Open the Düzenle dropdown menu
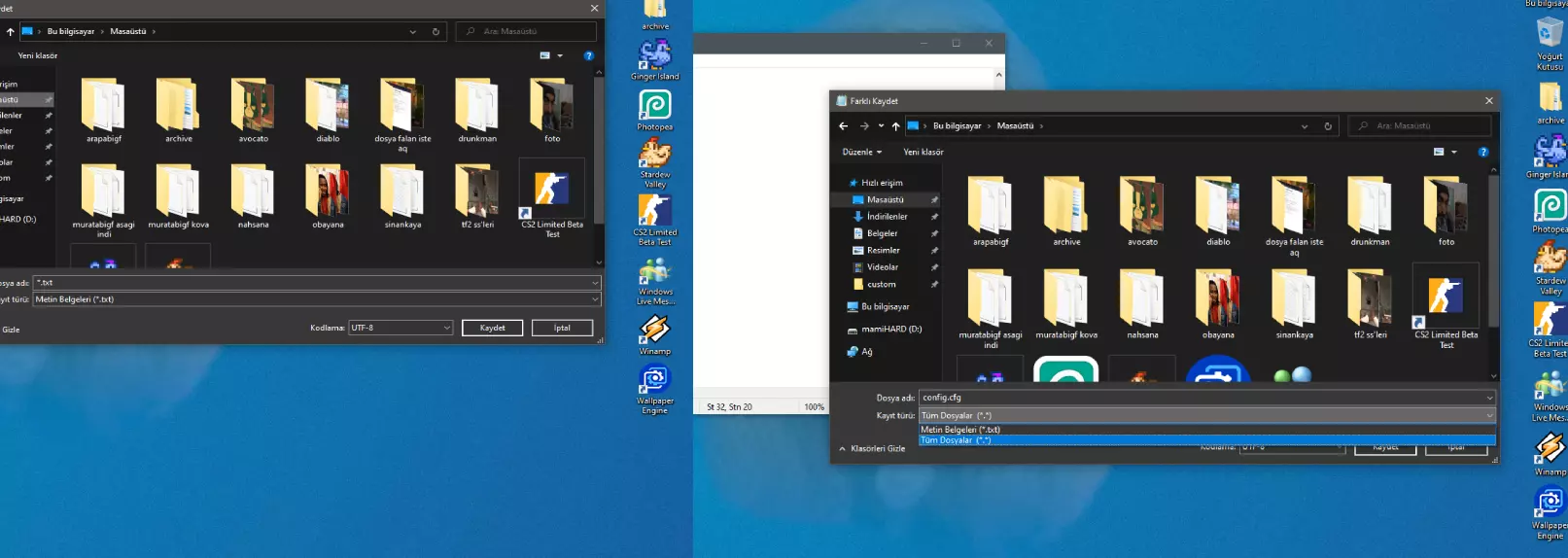Viewport: 1568px width, 558px height. pos(861,153)
